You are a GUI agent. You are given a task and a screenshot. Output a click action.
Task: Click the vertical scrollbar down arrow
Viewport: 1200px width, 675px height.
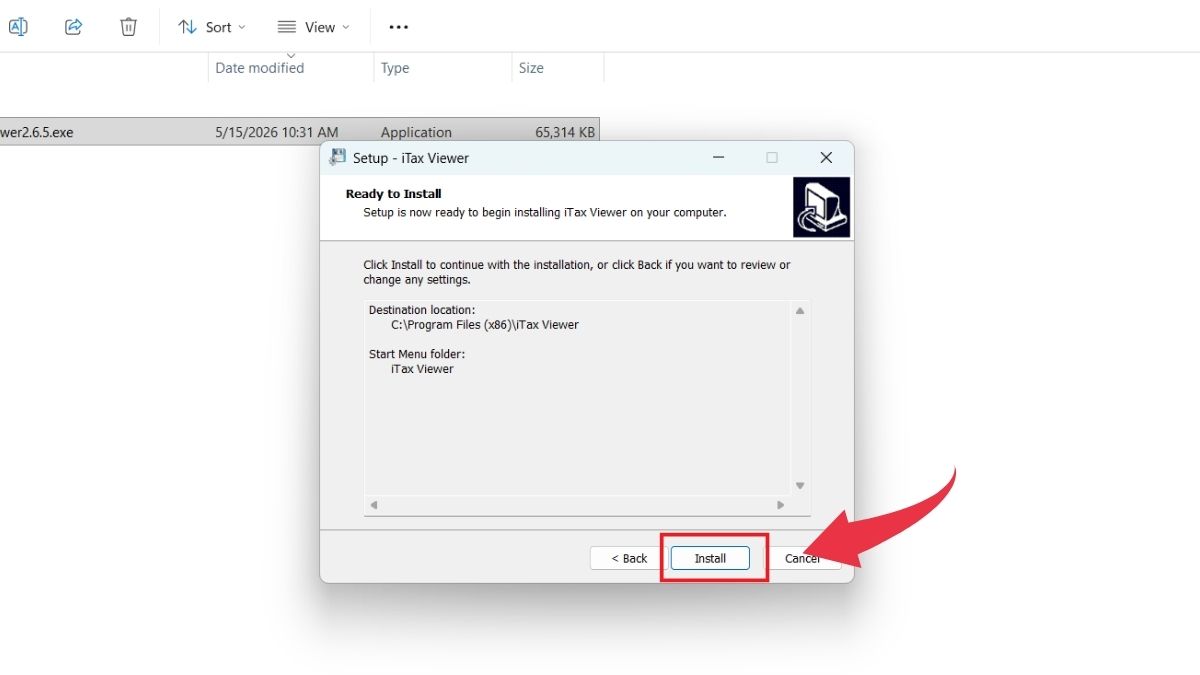[800, 486]
